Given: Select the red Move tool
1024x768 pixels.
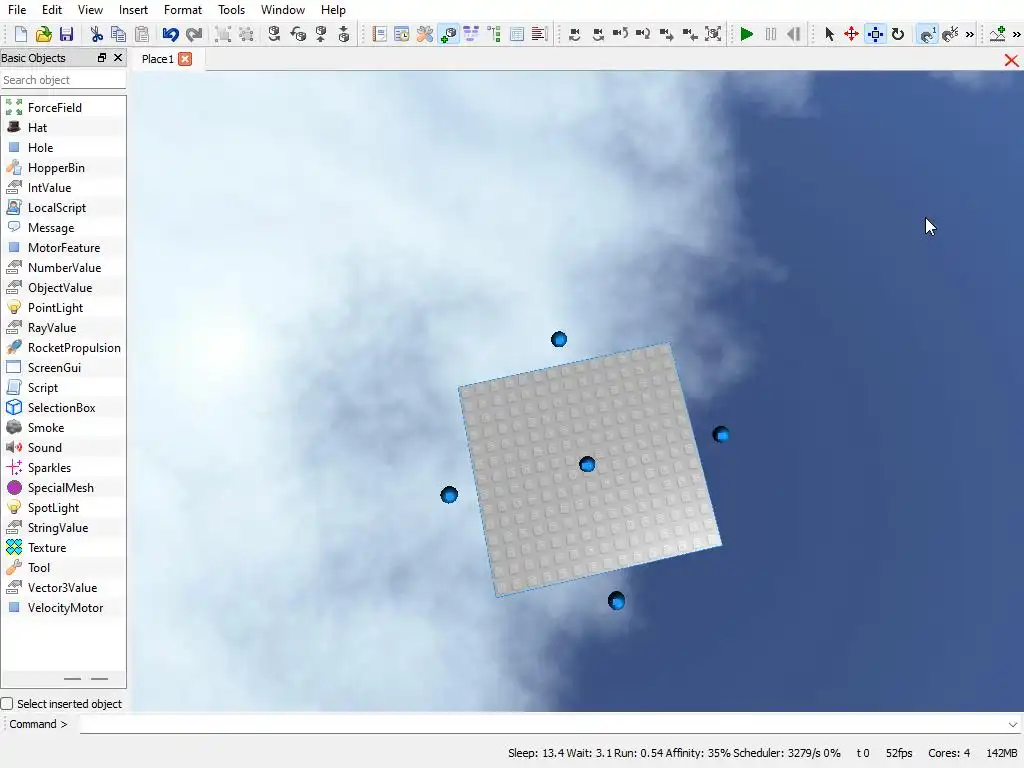Looking at the screenshot, I should coord(852,34).
